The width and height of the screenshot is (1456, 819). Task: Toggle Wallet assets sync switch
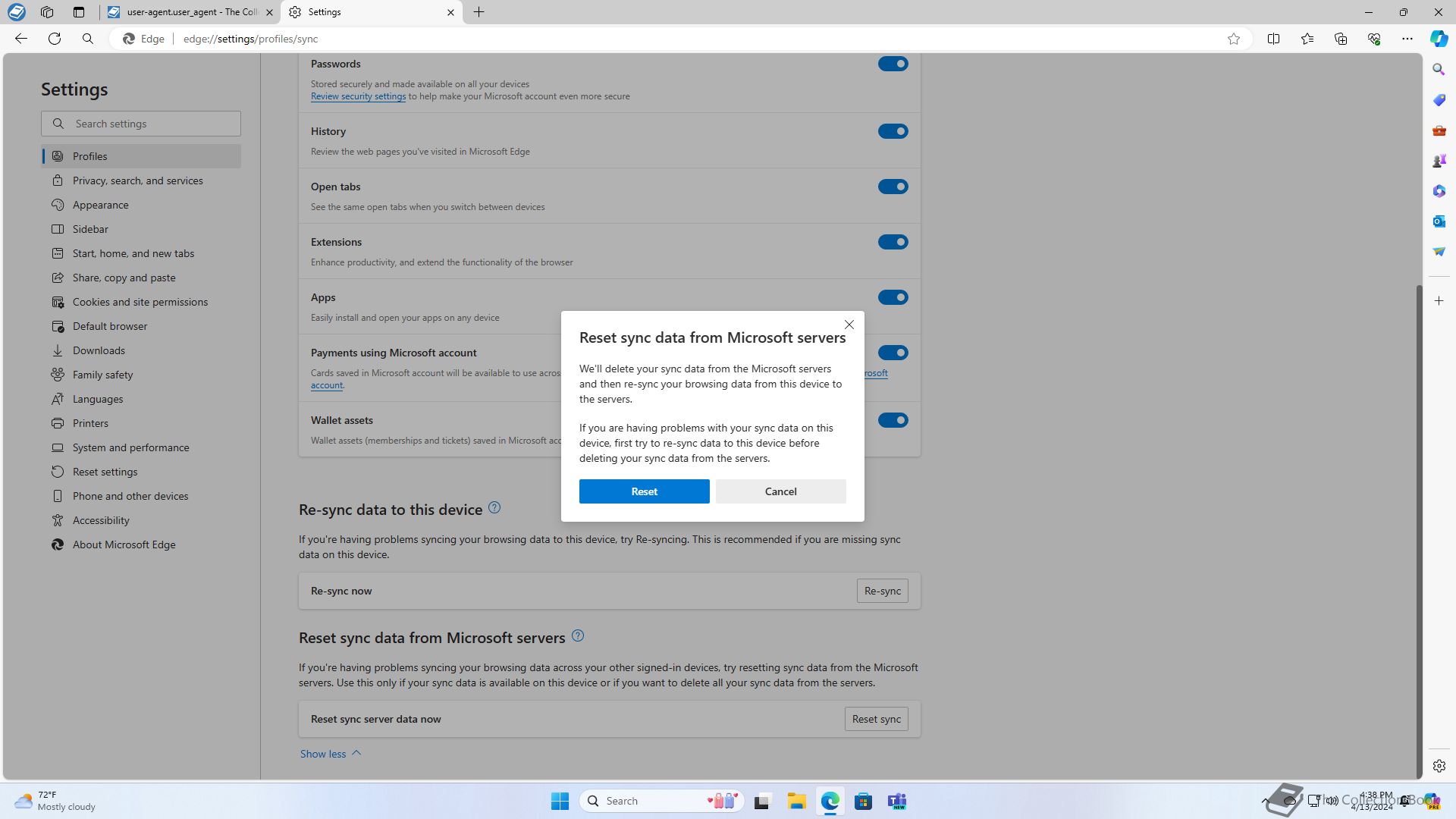pos(893,420)
